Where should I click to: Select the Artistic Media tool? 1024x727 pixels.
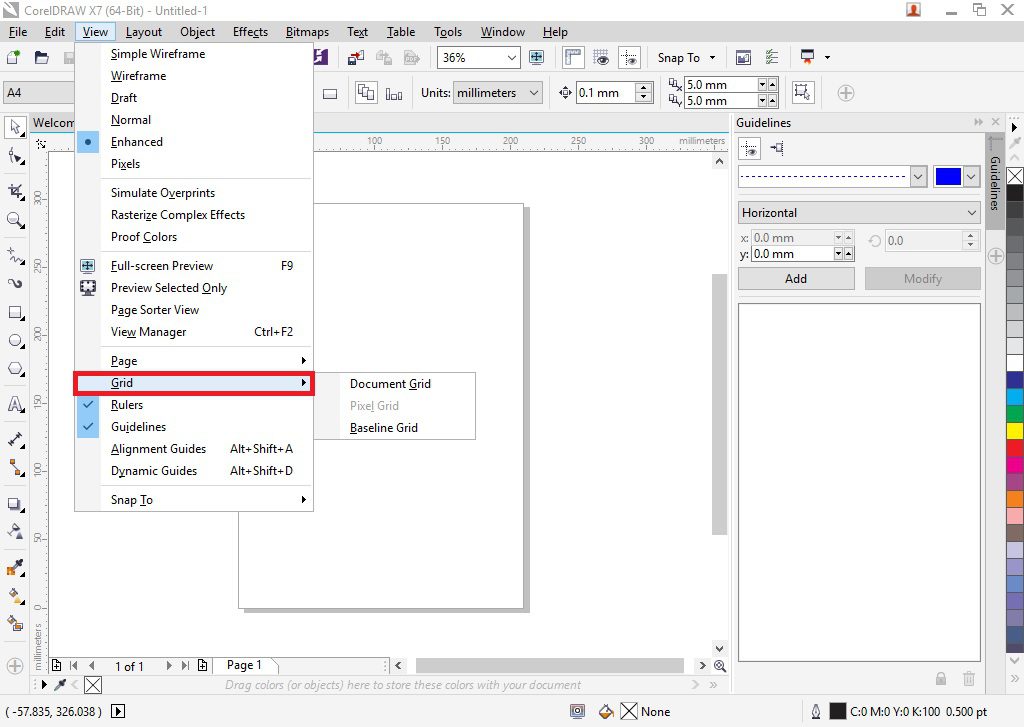point(15,283)
